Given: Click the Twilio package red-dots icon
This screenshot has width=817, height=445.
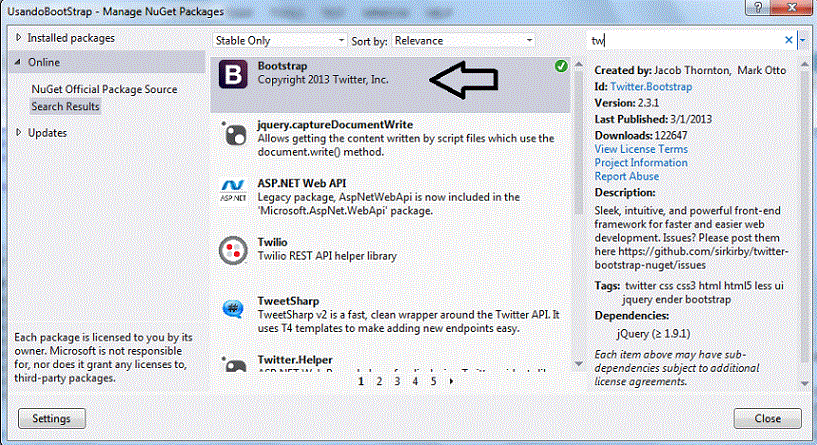Looking at the screenshot, I should (x=233, y=250).
